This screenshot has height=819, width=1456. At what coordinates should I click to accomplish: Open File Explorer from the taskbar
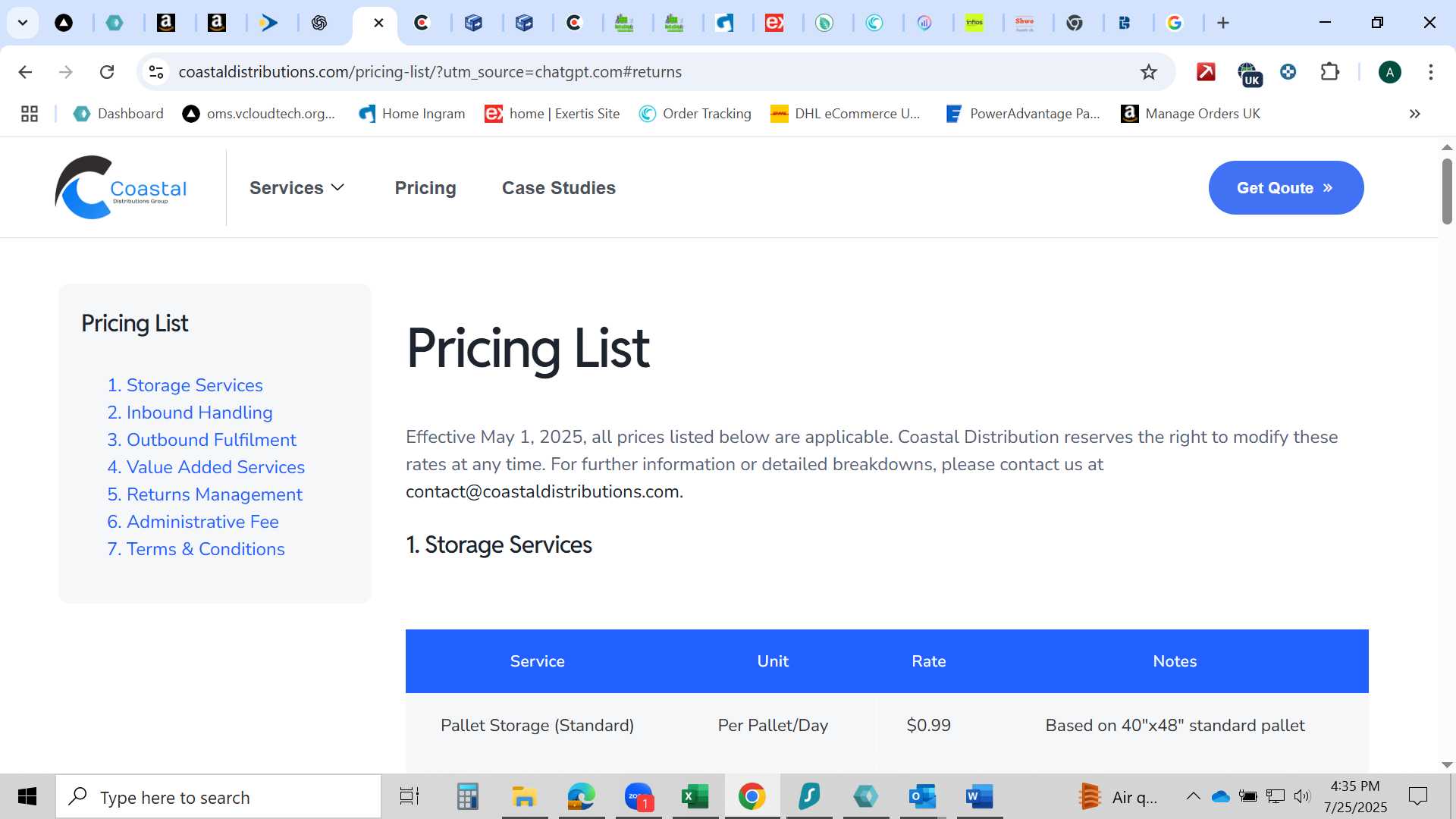click(524, 797)
